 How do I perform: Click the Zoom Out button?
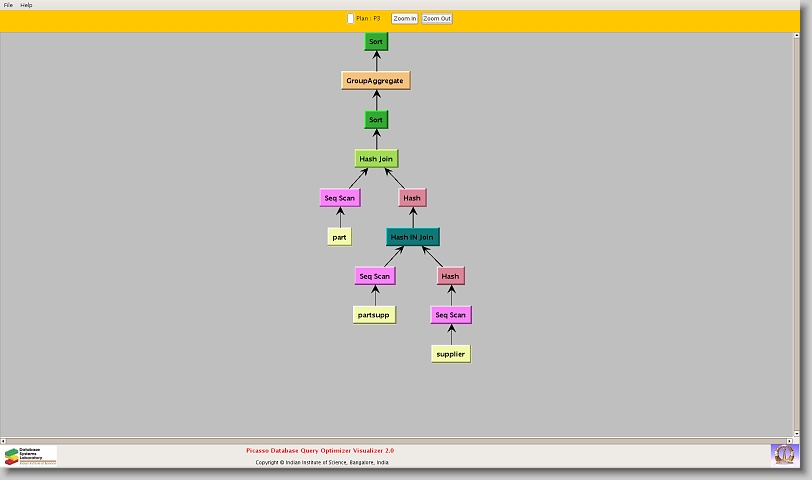pos(437,18)
